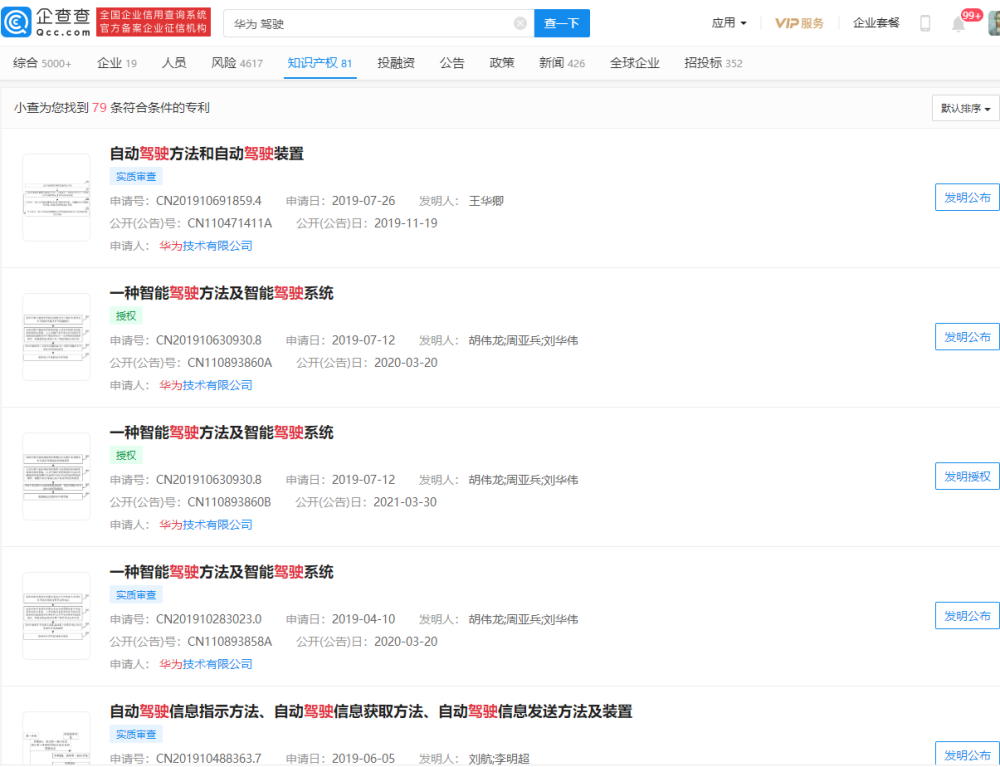Open patent title for CN110893858A
This screenshot has height=767, width=1000.
pyautogui.click(x=221, y=572)
